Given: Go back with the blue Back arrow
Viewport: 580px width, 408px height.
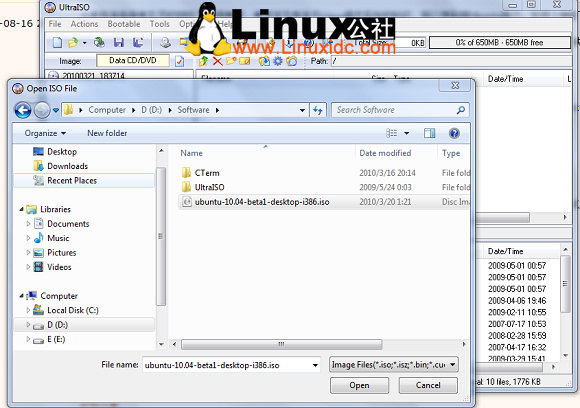Looking at the screenshot, I should [x=23, y=110].
